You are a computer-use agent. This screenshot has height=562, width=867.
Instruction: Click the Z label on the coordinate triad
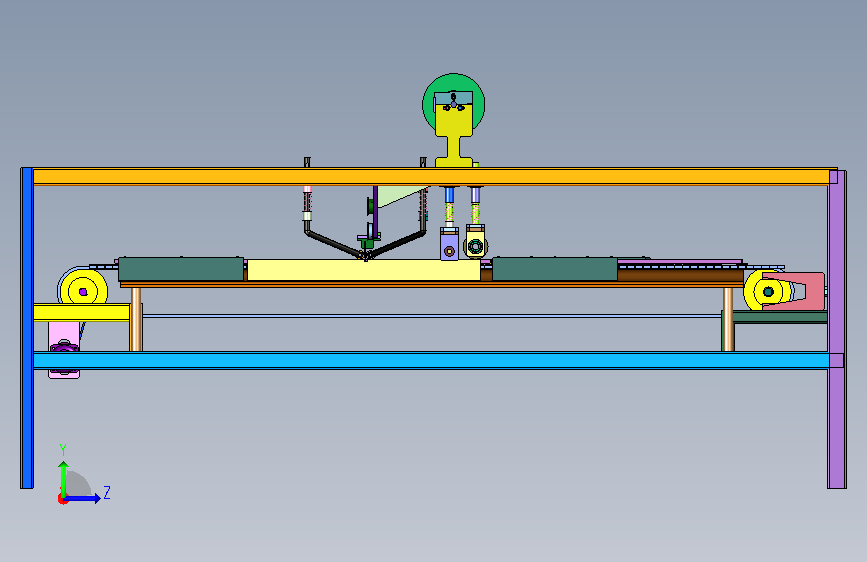[107, 492]
